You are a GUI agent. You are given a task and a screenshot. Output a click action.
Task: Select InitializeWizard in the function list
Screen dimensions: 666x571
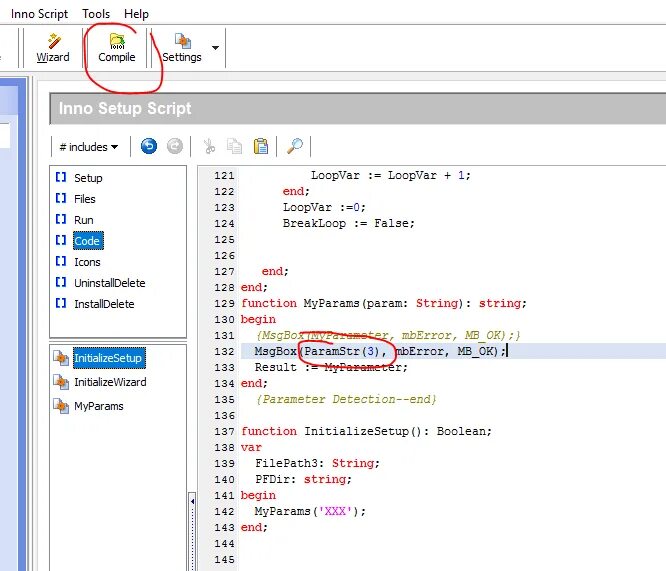110,382
